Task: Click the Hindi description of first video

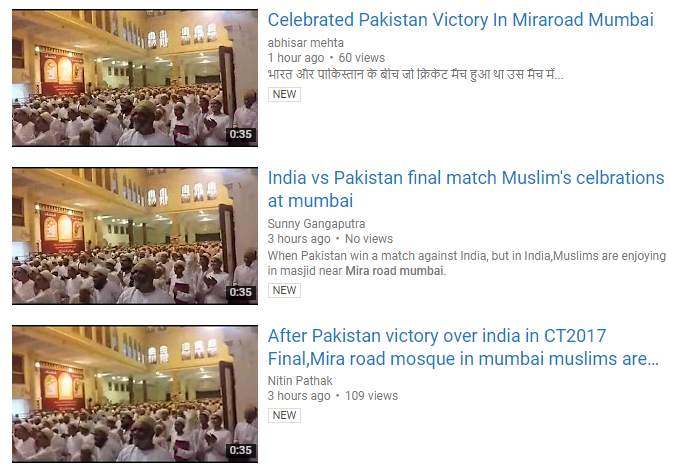Action: (415, 74)
